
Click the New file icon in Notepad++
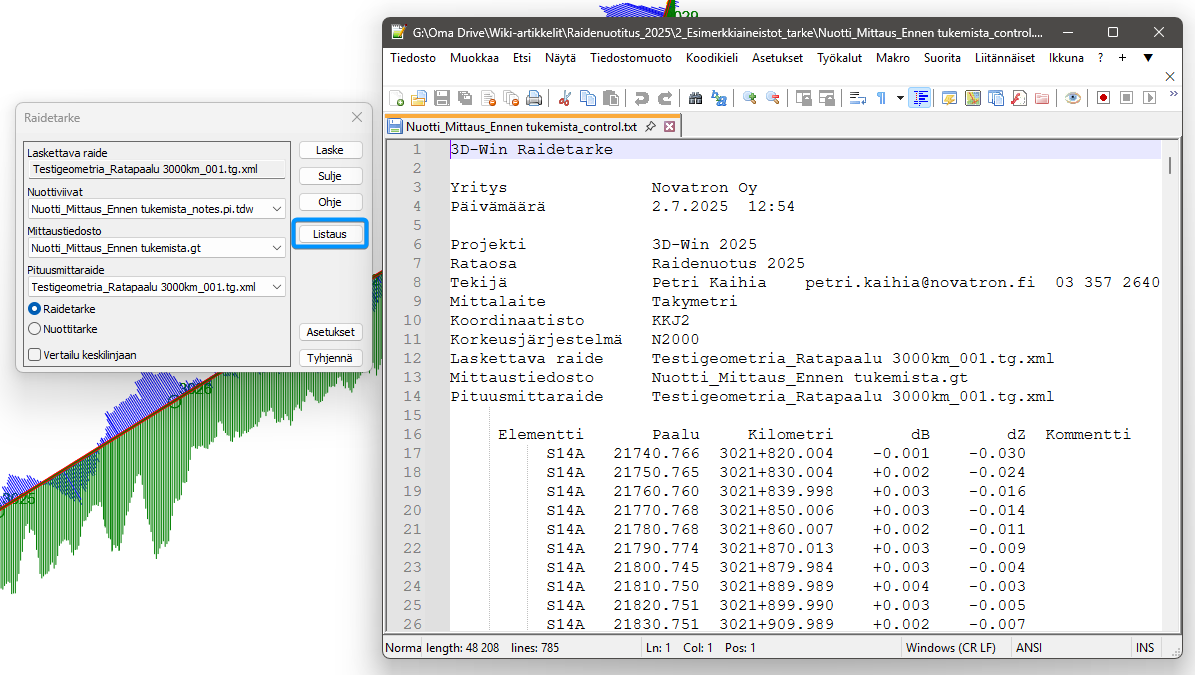pos(397,98)
